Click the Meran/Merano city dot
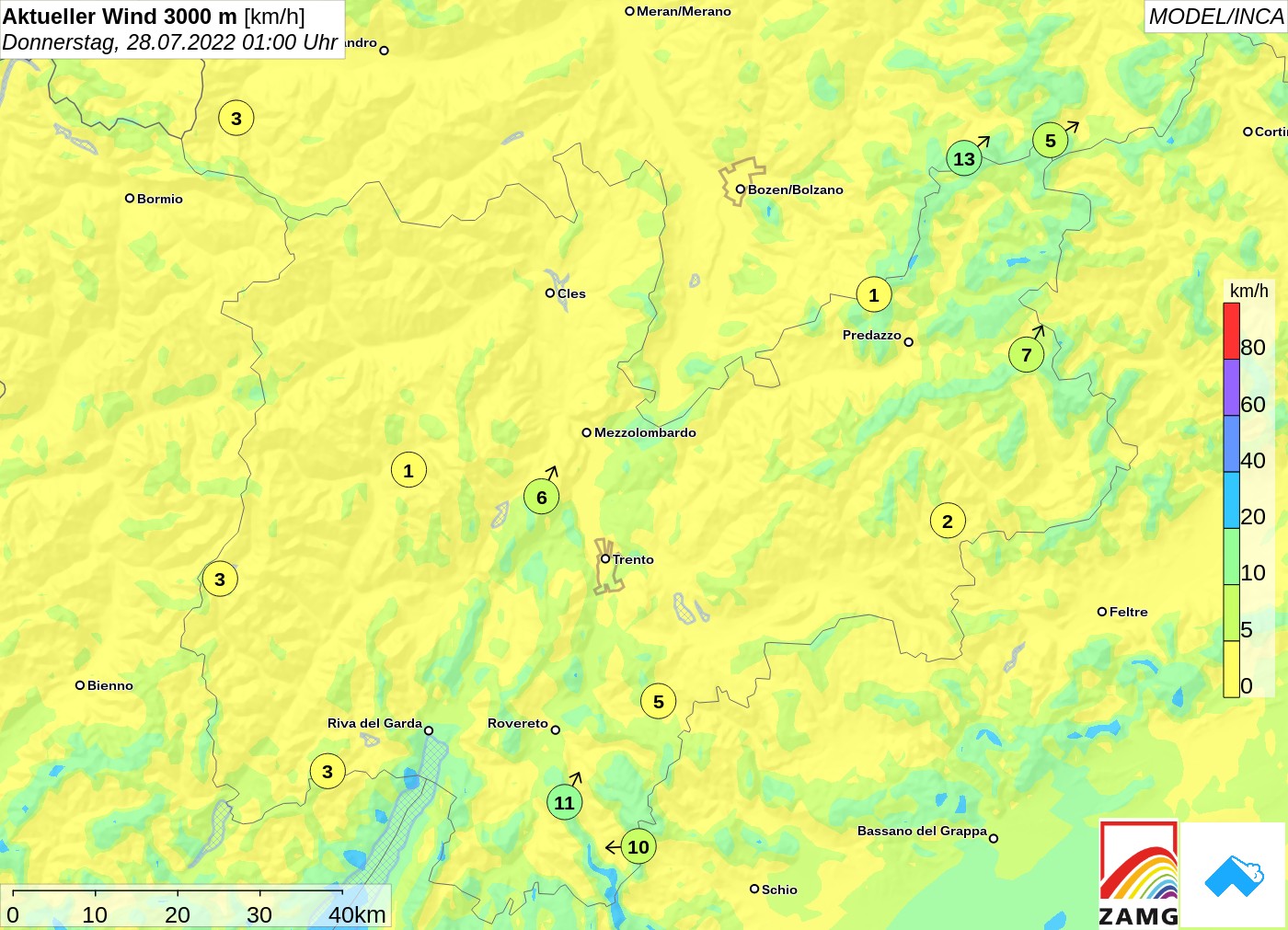The width and height of the screenshot is (1288, 930). click(629, 11)
